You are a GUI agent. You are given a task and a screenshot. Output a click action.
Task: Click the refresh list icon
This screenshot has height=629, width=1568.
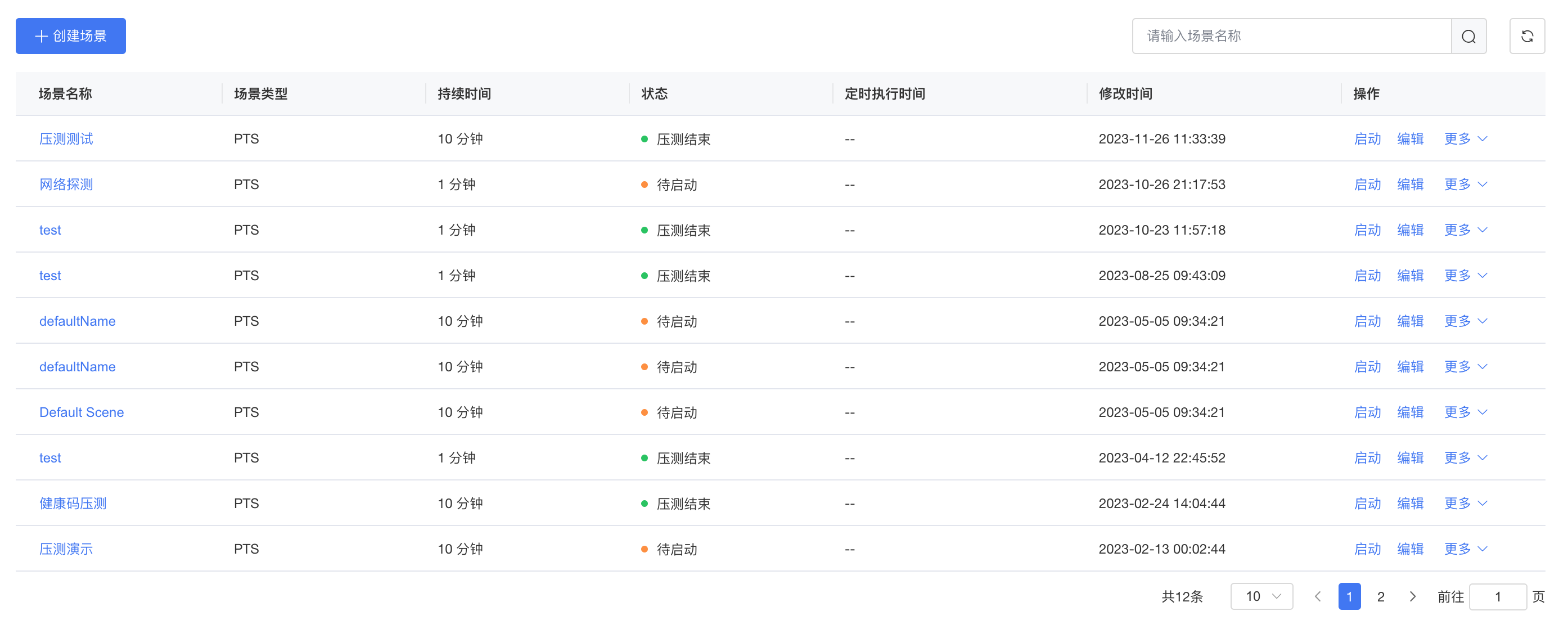click(1526, 37)
